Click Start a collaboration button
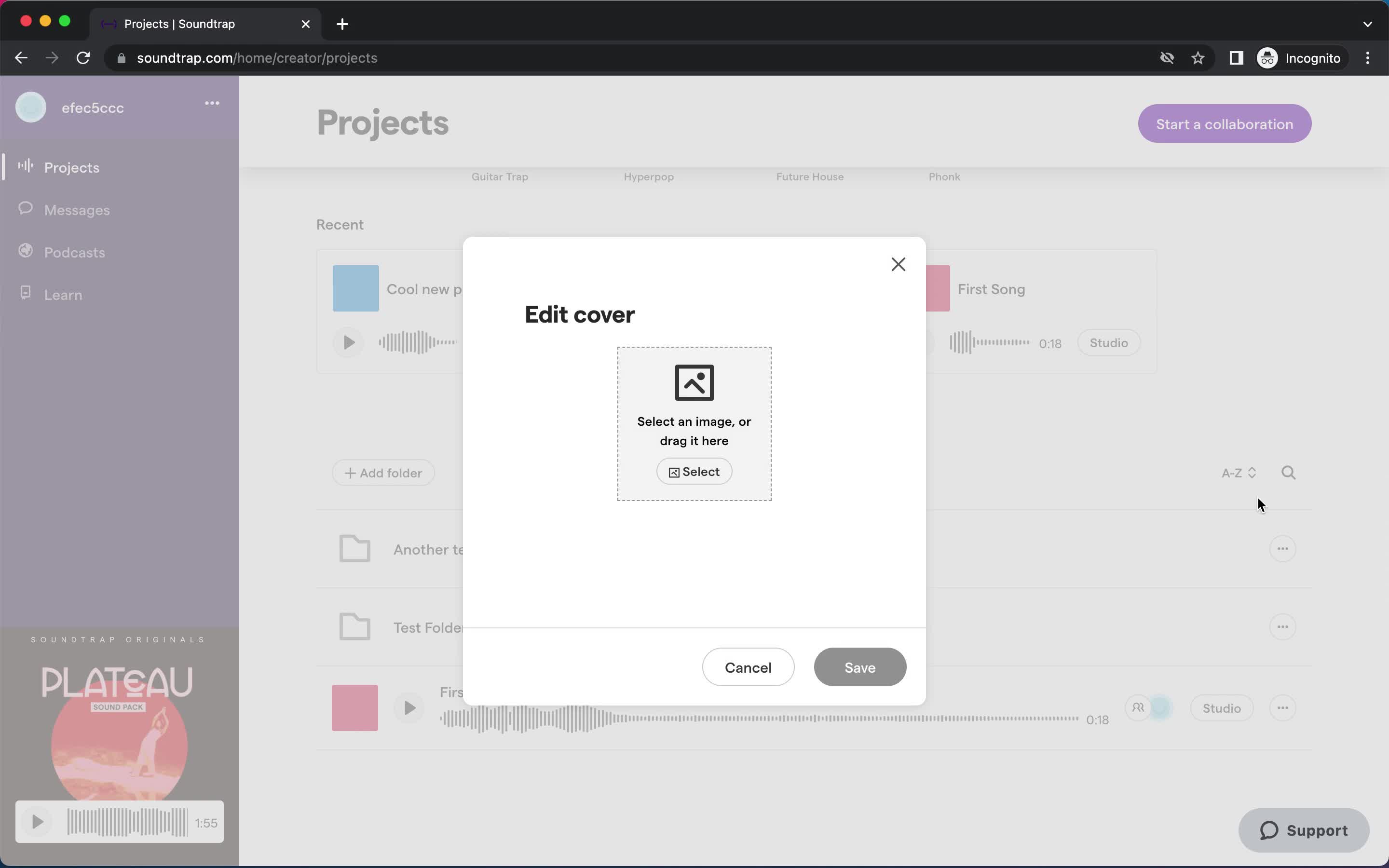The width and height of the screenshot is (1389, 868). [x=1225, y=124]
